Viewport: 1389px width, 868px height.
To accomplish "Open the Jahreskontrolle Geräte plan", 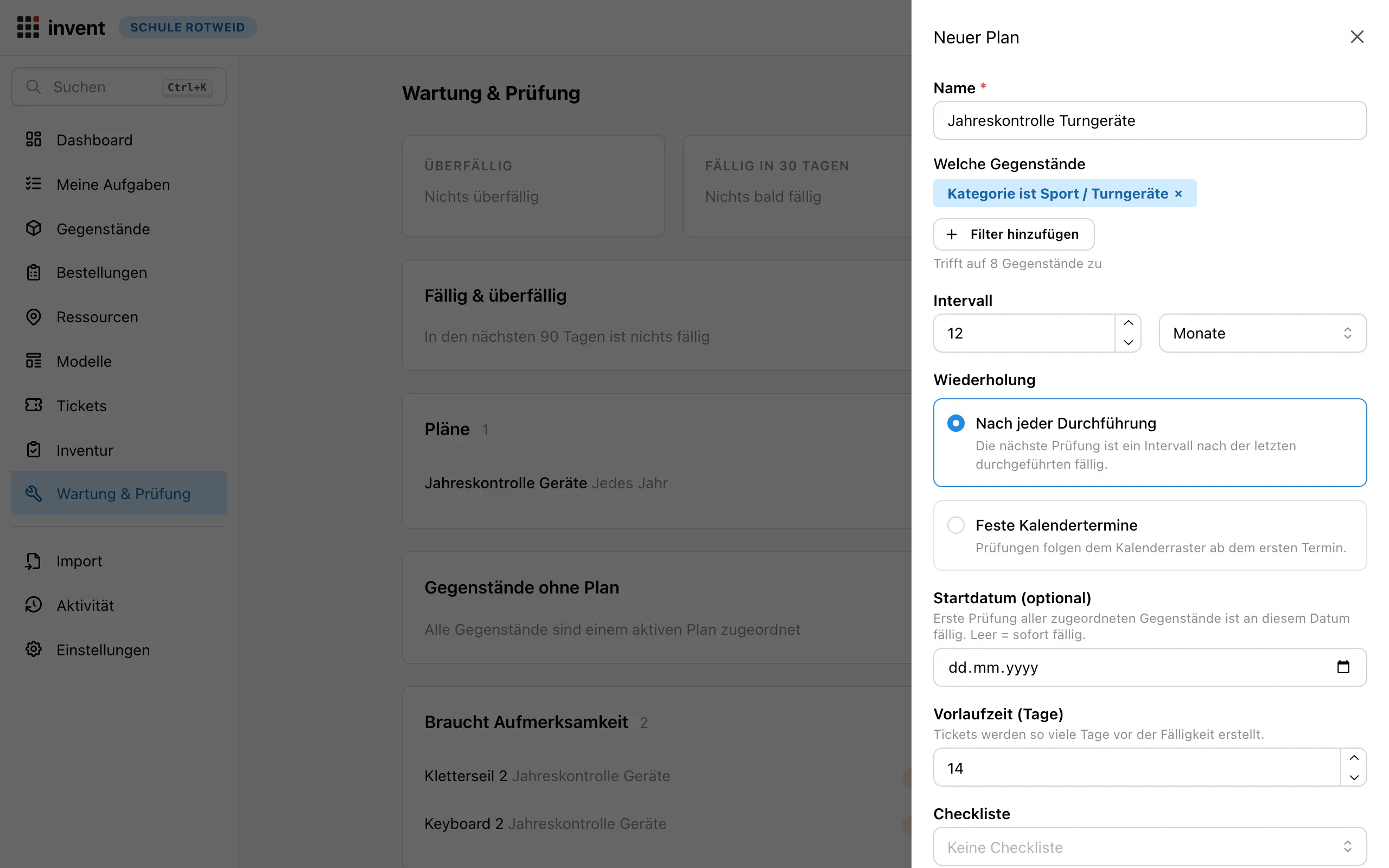I will coord(506,483).
